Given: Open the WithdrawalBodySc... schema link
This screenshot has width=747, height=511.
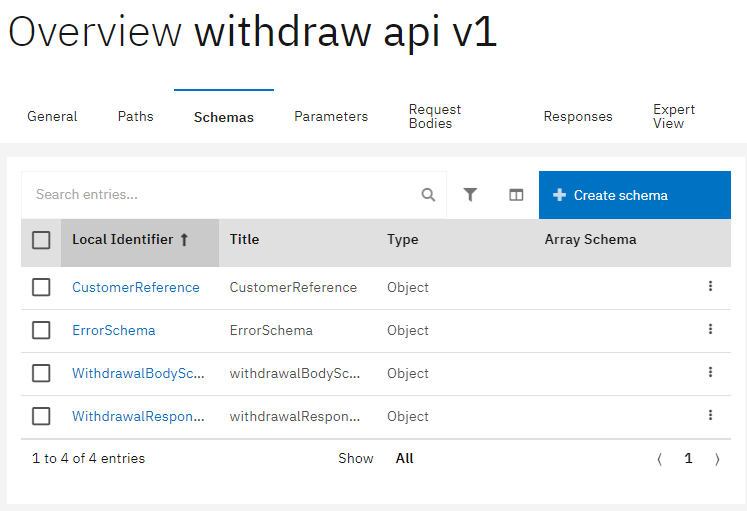Looking at the screenshot, I should click(x=138, y=373).
